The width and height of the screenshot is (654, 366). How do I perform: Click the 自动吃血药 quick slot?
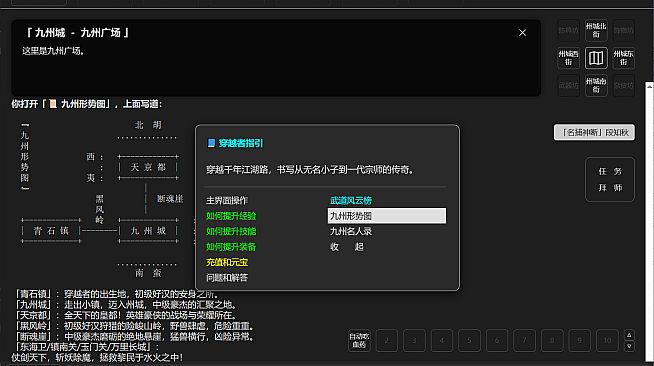tap(359, 340)
